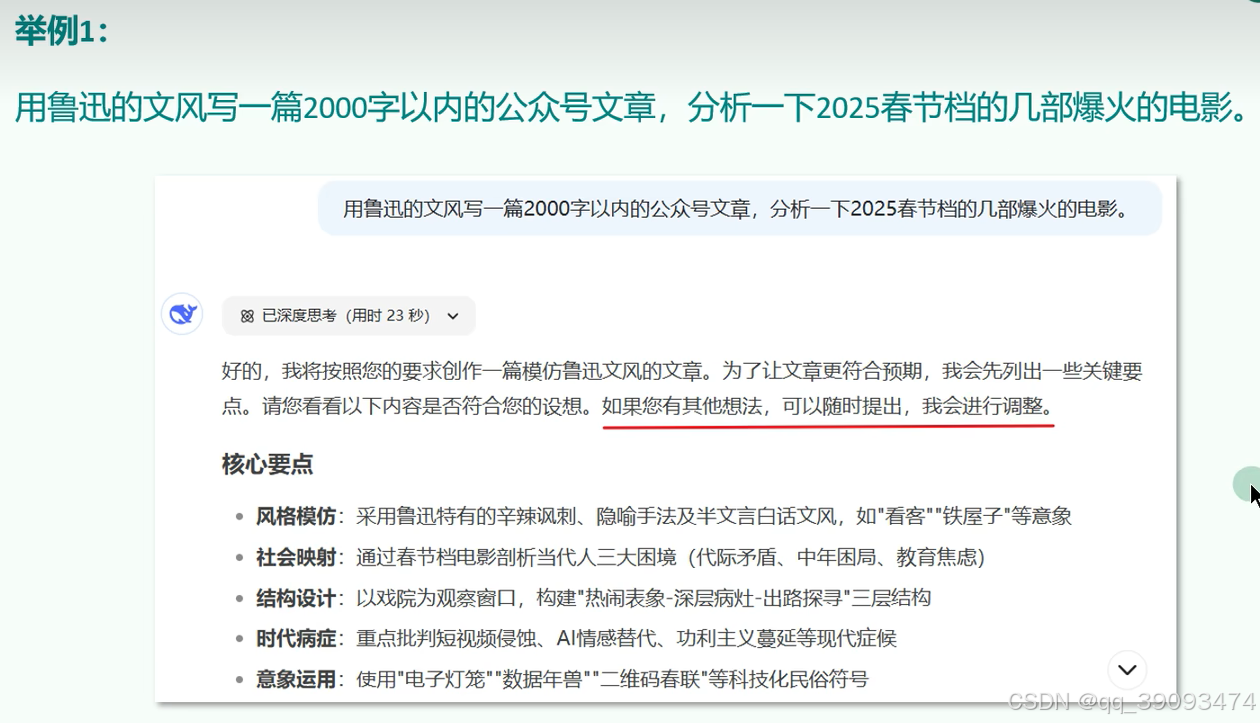Click the atom icon beside 已深度思考
Image resolution: width=1260 pixels, height=723 pixels.
[x=247, y=316]
